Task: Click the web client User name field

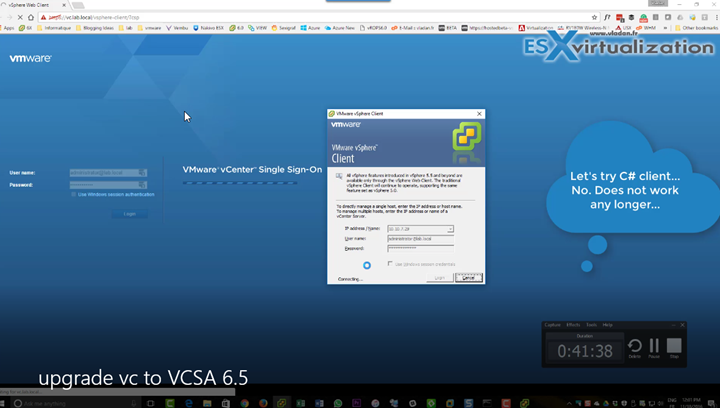Action: click(x=108, y=173)
